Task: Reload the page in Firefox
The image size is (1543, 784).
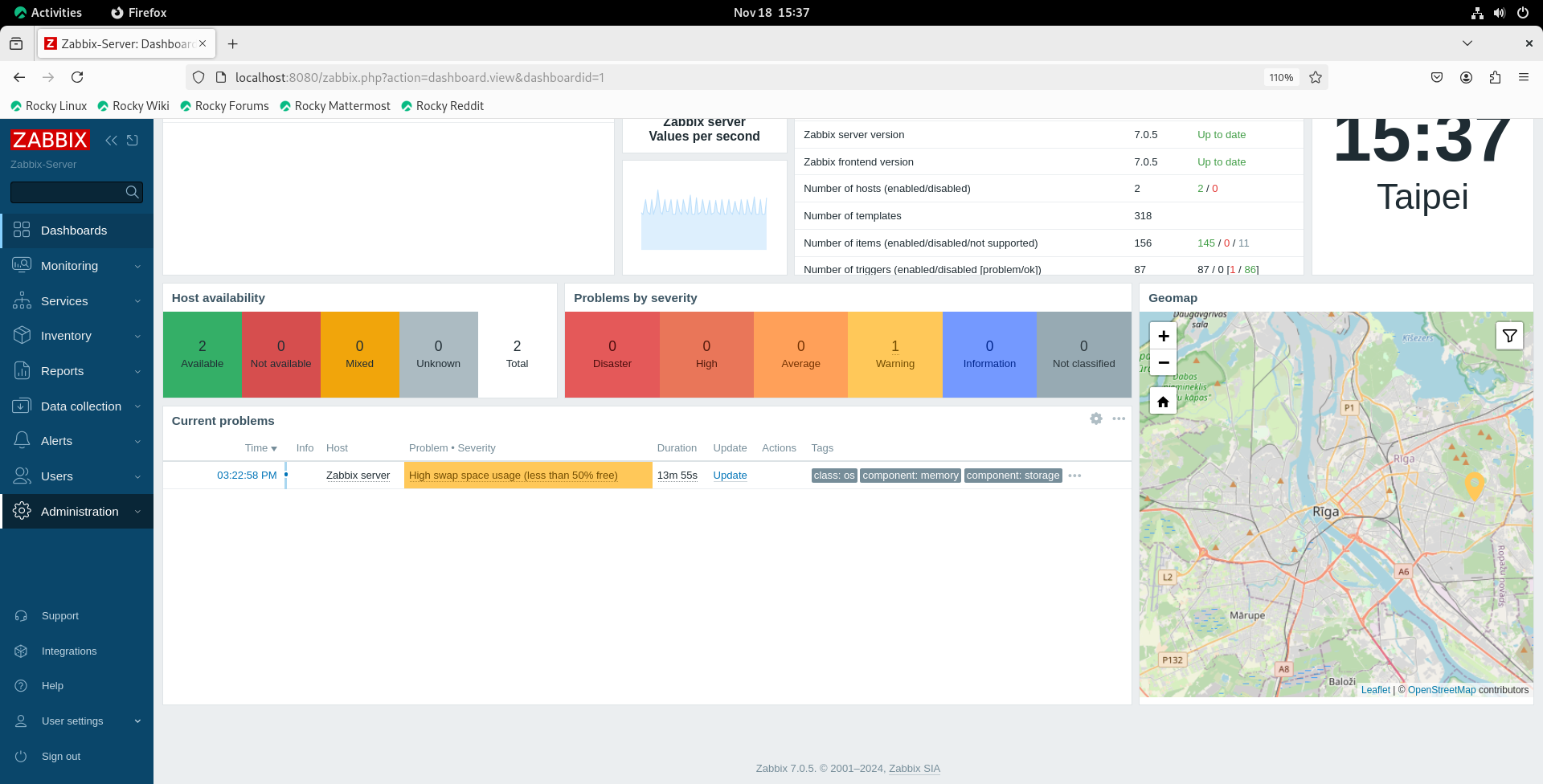Action: click(77, 77)
